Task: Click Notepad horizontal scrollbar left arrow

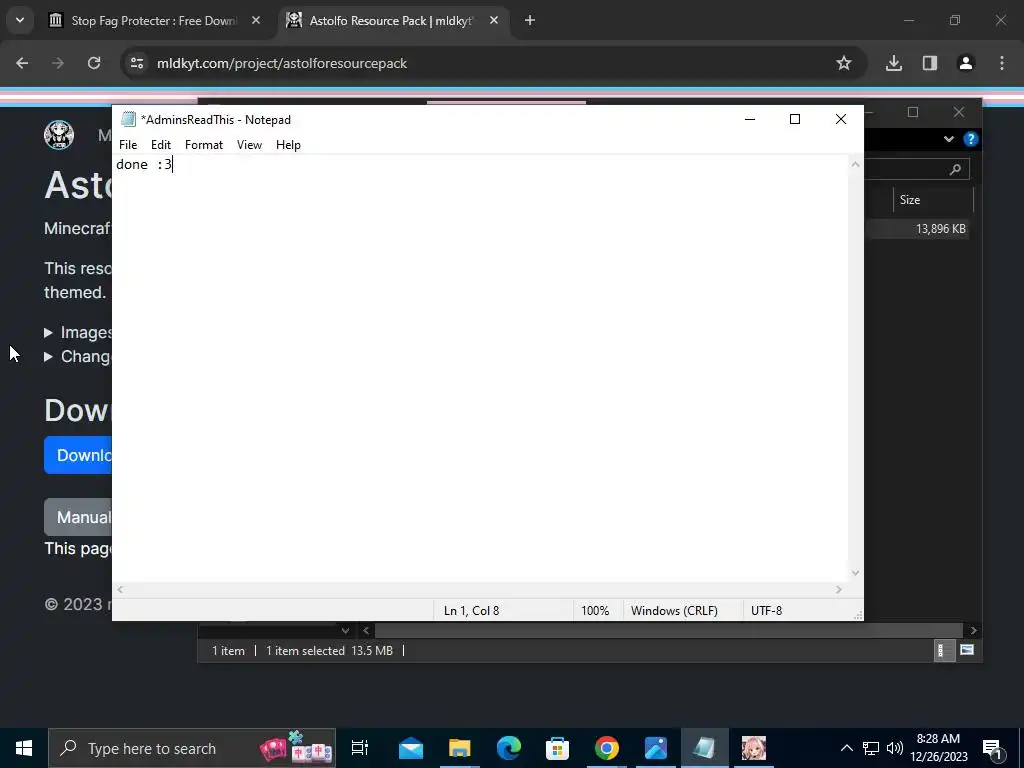Action: point(120,590)
